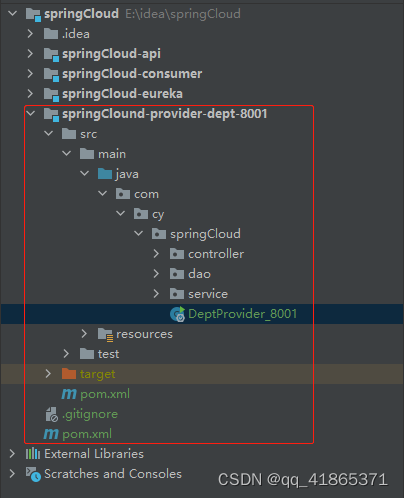This screenshot has width=404, height=498.
Task: Collapse the springClound-provider-dept-8001 module chevron
Action: [x=30, y=114]
